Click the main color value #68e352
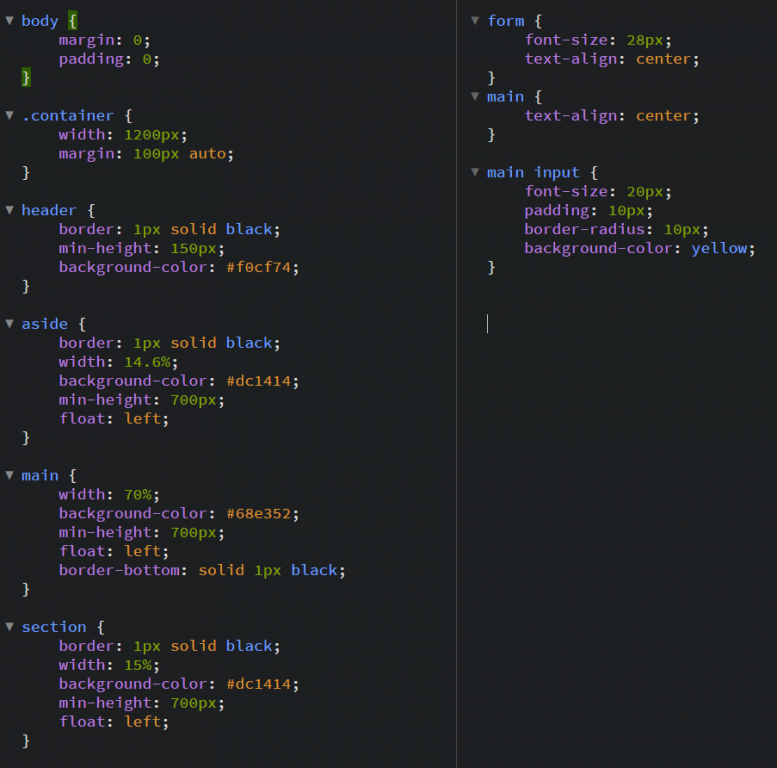The image size is (777, 768). point(259,514)
